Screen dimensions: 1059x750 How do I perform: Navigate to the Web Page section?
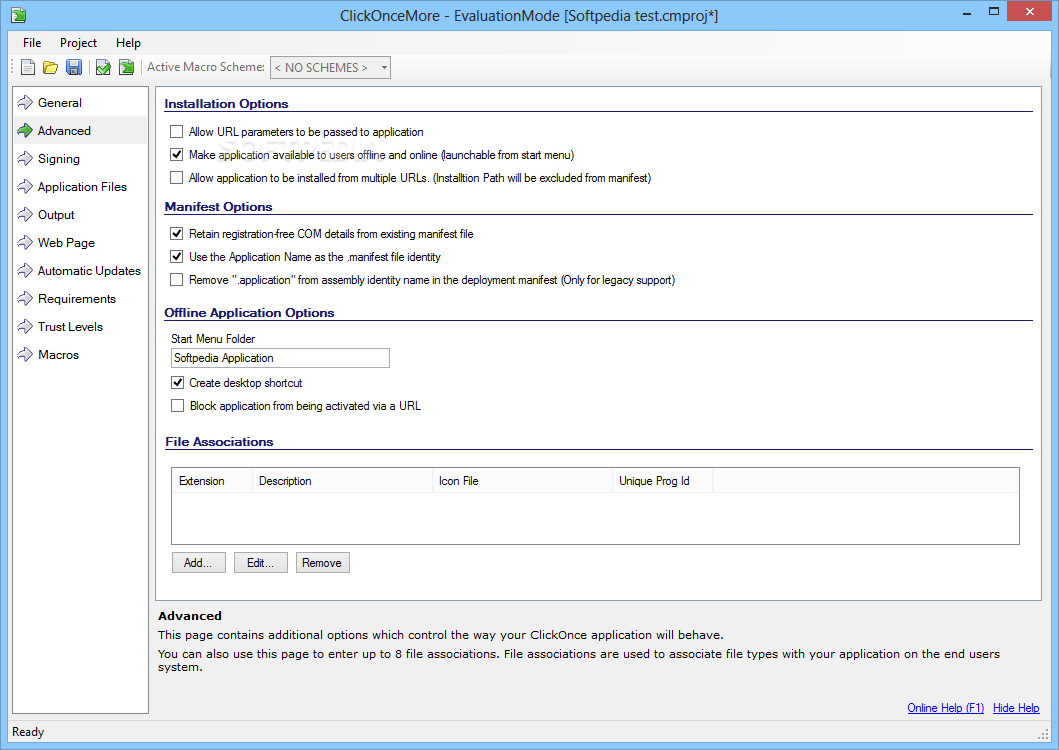pos(66,243)
